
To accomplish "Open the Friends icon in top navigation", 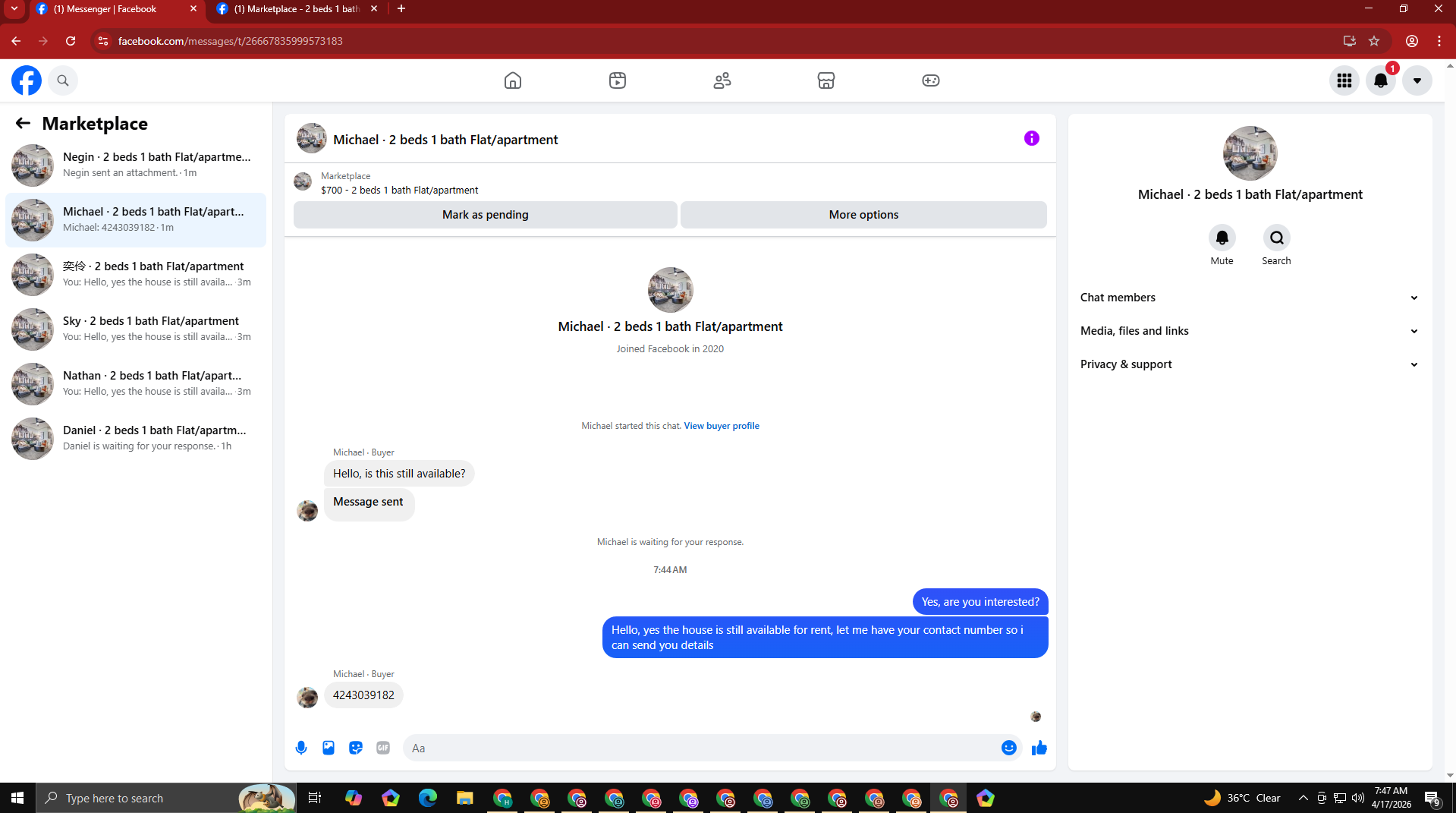I will point(722,80).
